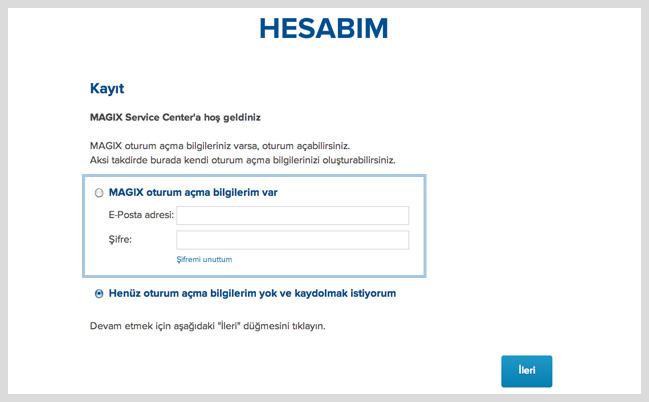Screen dimensions: 649x402
Task: Click the Kayıt section heading
Action: [107, 89]
